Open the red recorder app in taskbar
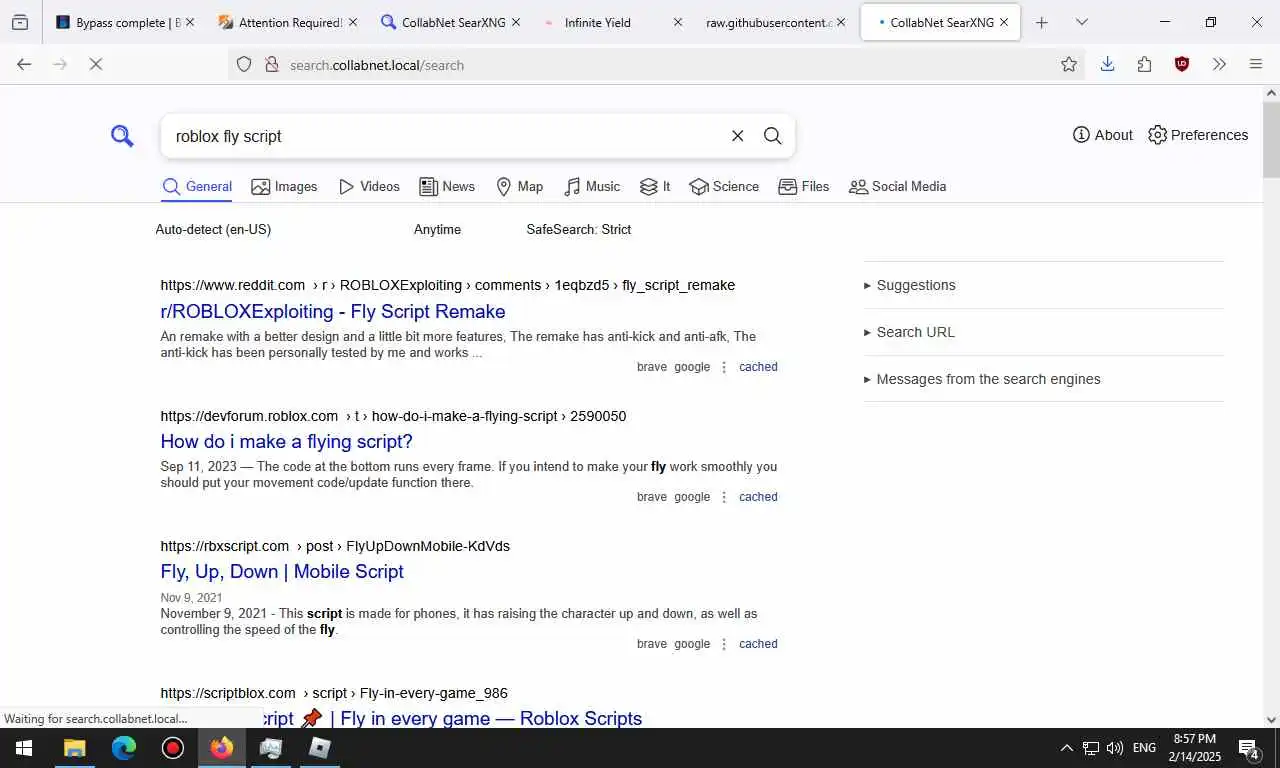The image size is (1280, 768). (x=173, y=748)
